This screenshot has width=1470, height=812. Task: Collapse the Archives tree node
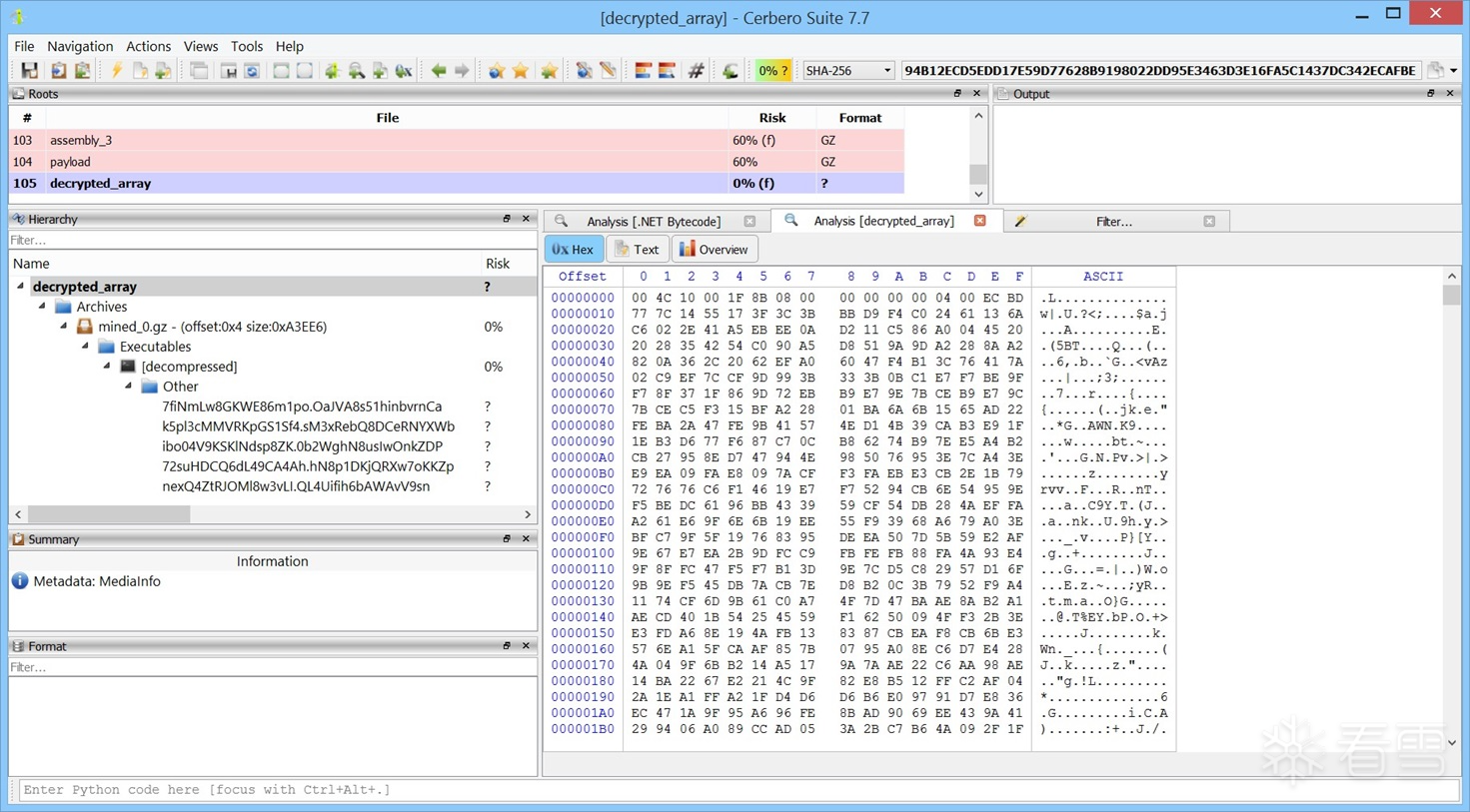coord(43,307)
